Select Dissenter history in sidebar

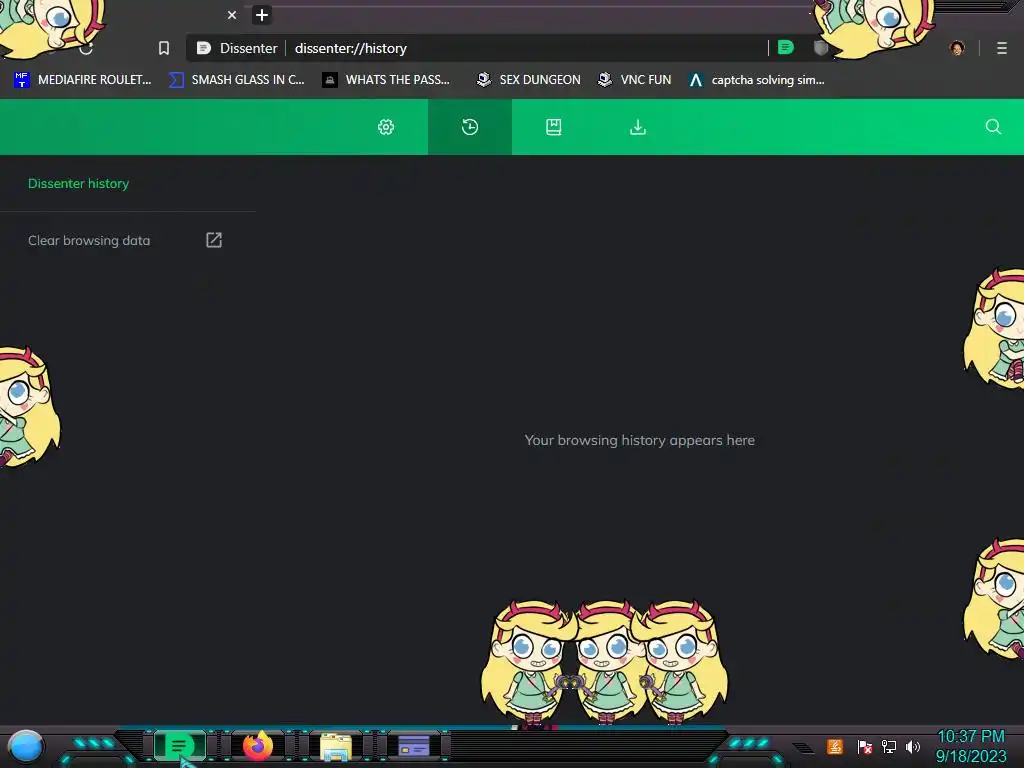(x=78, y=184)
